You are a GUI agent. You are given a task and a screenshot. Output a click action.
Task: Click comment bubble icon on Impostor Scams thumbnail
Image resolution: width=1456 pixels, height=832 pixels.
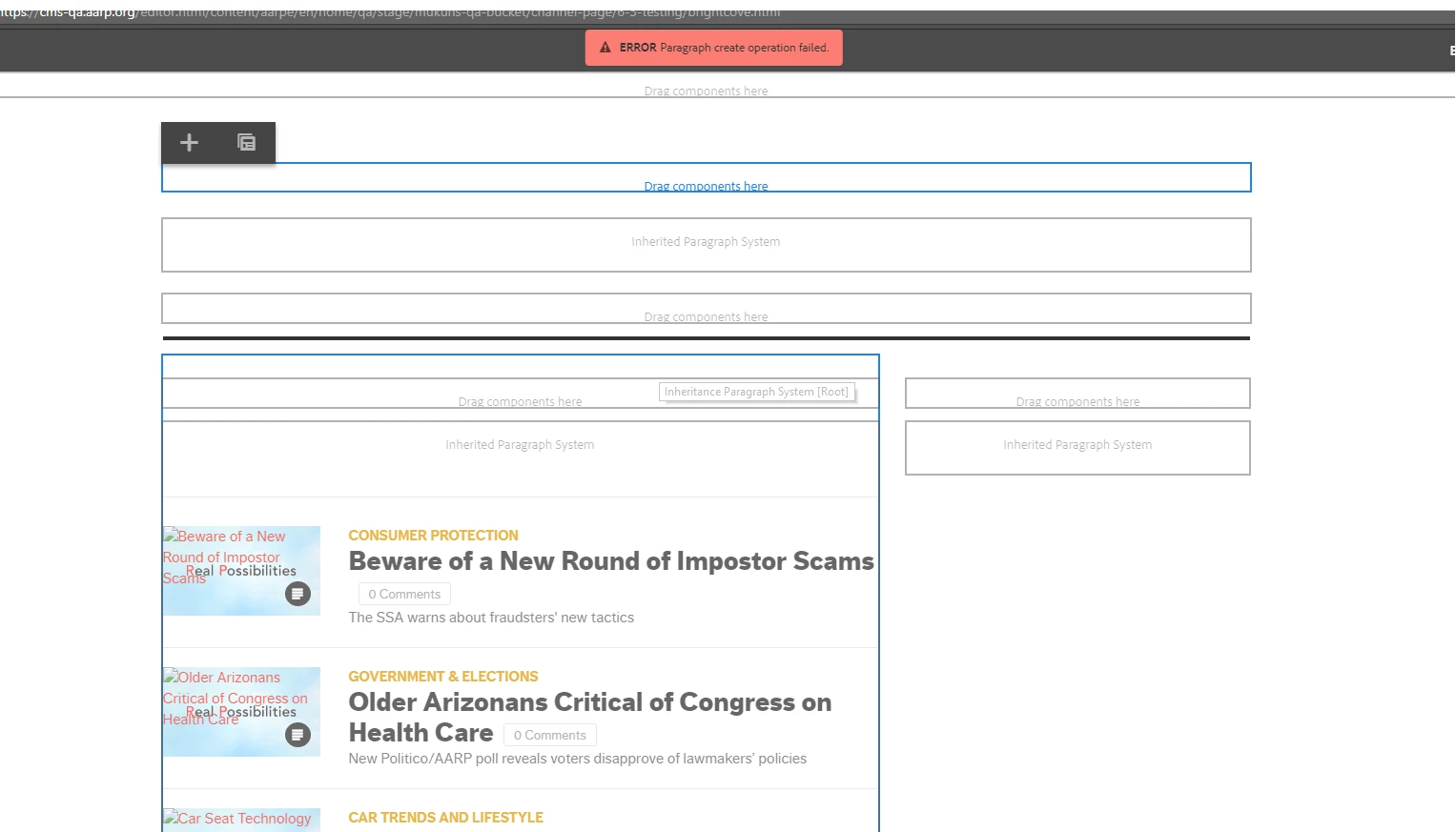click(x=297, y=594)
